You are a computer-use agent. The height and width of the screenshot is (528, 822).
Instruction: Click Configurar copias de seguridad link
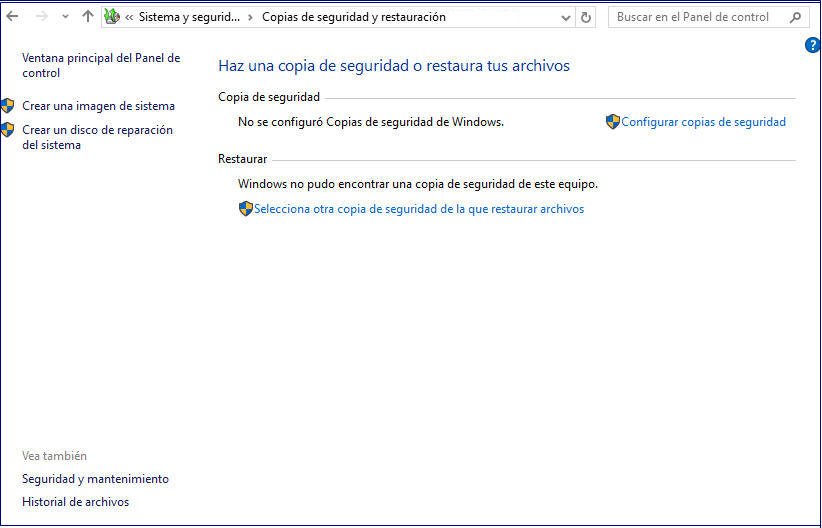(x=704, y=122)
